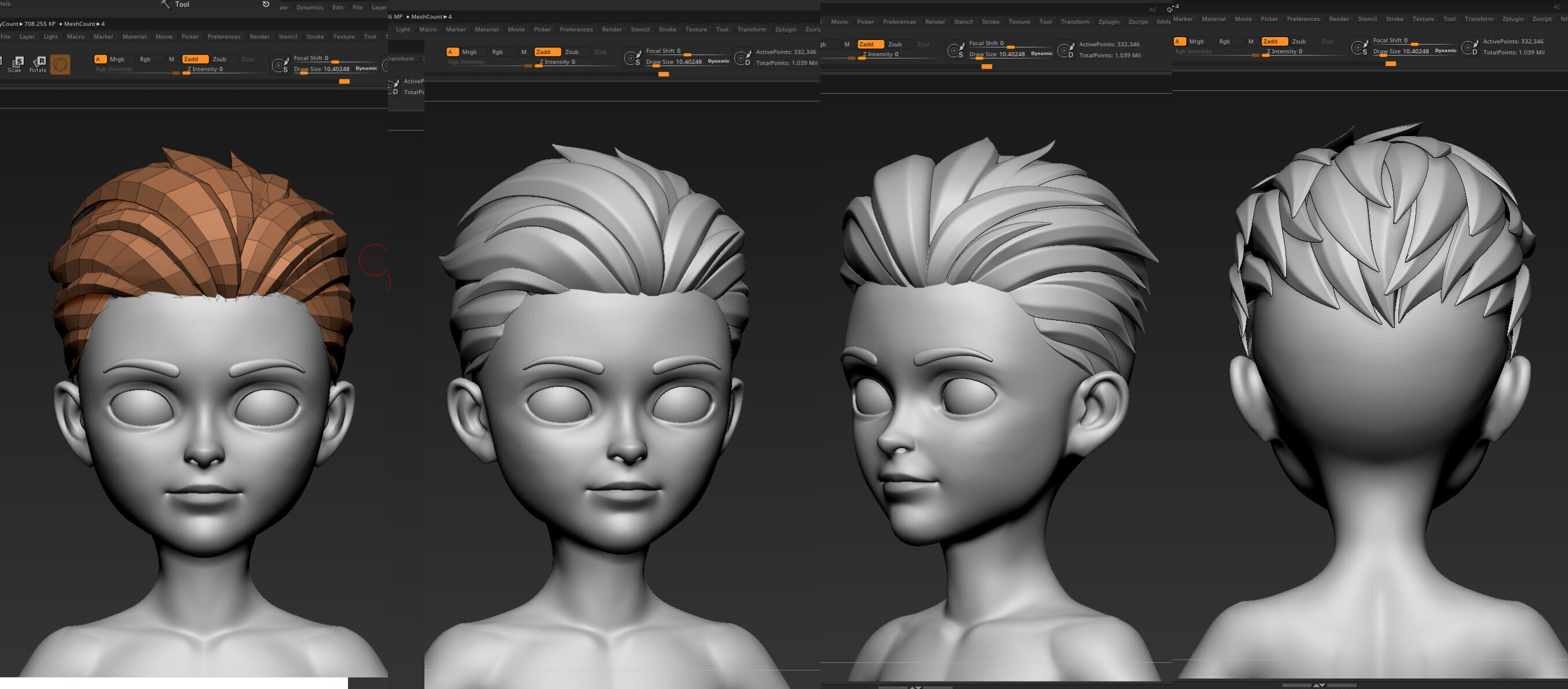Viewport: 1568px width, 689px height.
Task: Click the Draw Size slider in the orange-hair panel
Action: (x=335, y=69)
